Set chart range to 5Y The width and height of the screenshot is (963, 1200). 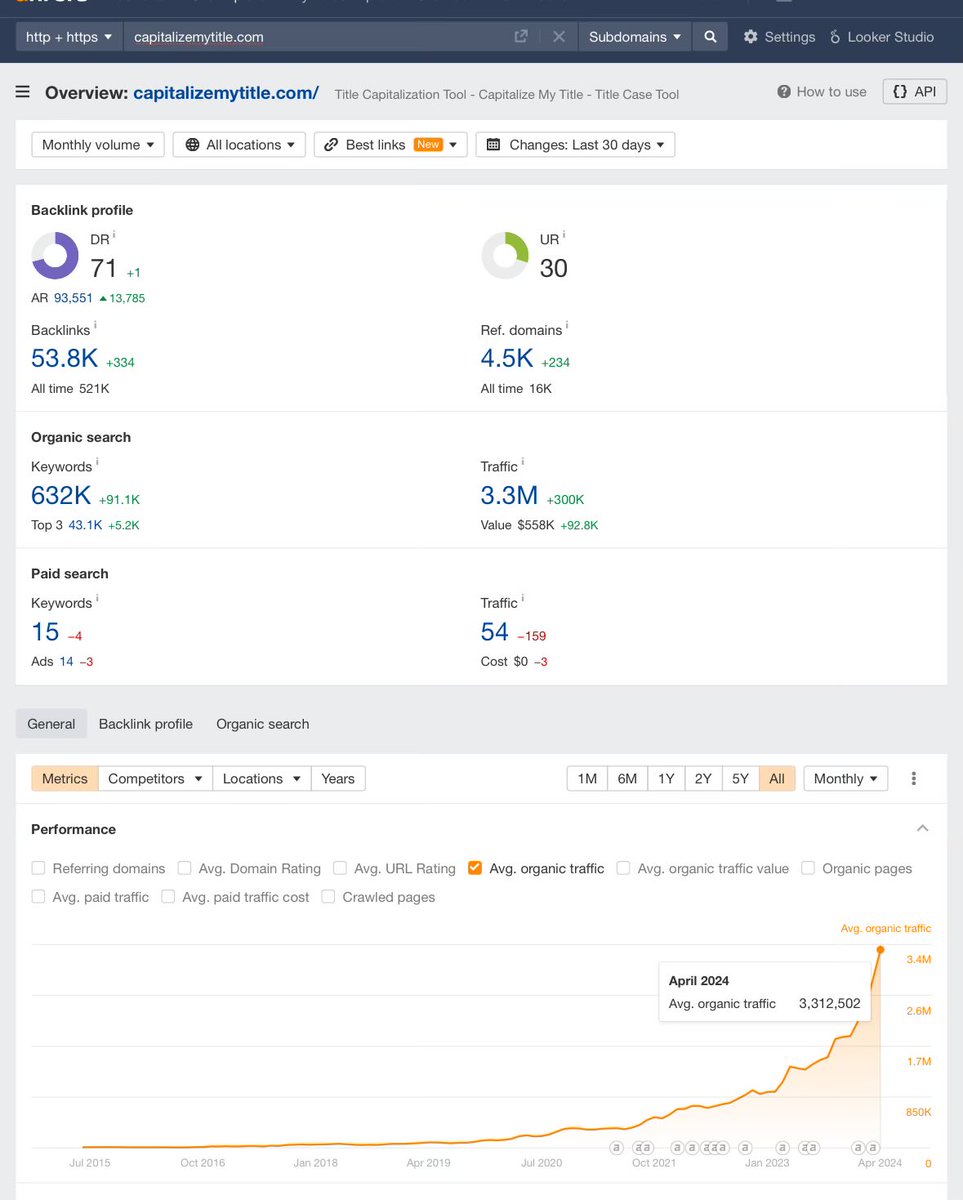(740, 778)
